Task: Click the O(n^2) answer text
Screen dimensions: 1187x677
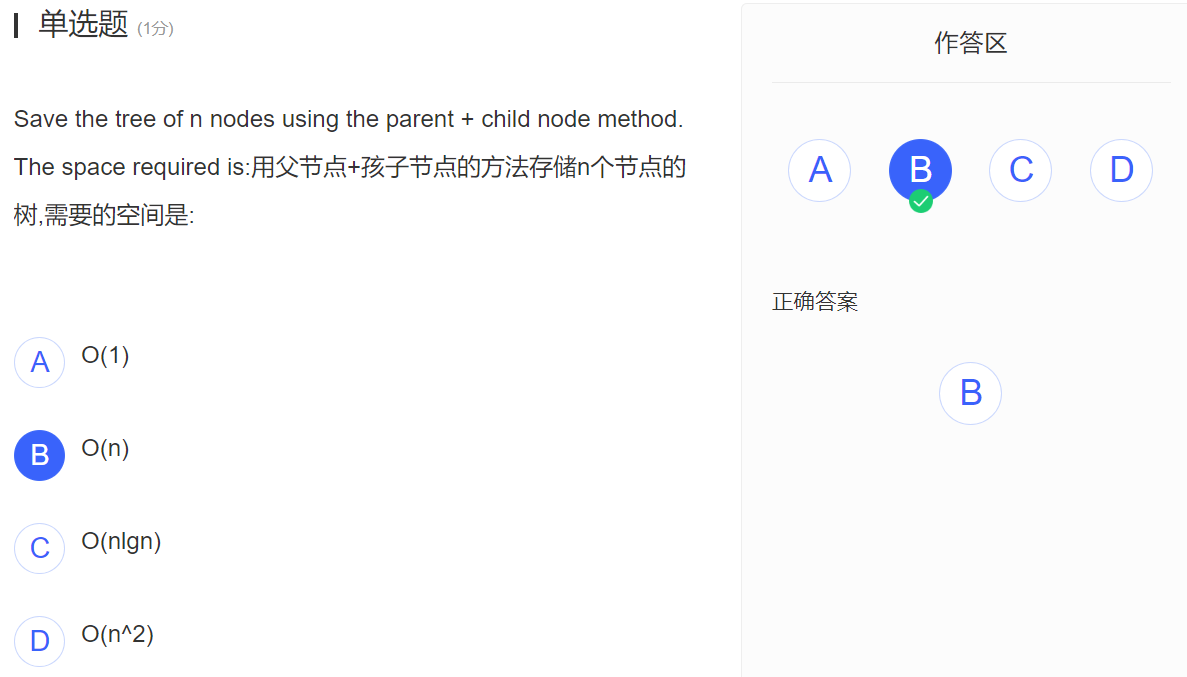Action: (x=117, y=634)
